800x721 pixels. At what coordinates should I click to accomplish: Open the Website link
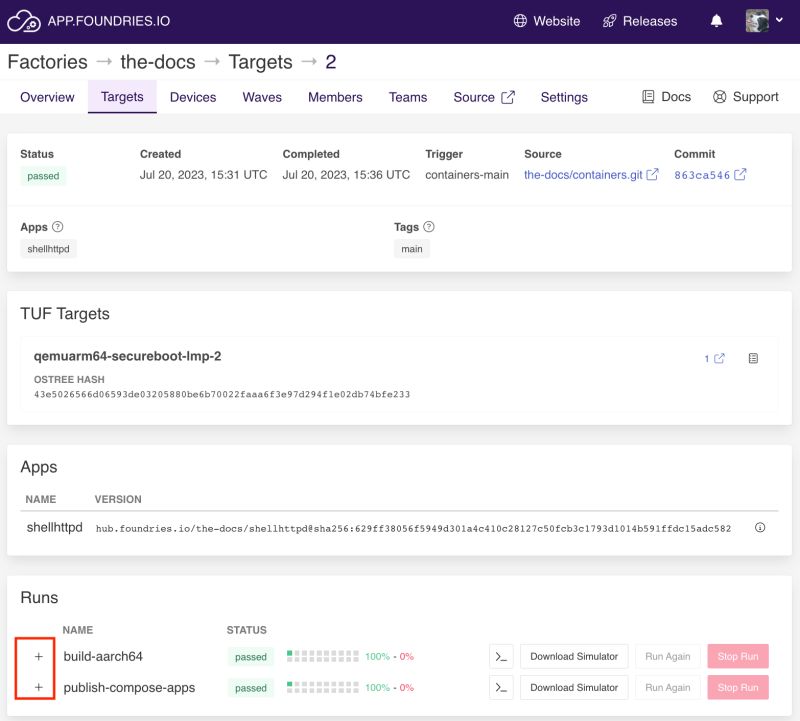[557, 21]
